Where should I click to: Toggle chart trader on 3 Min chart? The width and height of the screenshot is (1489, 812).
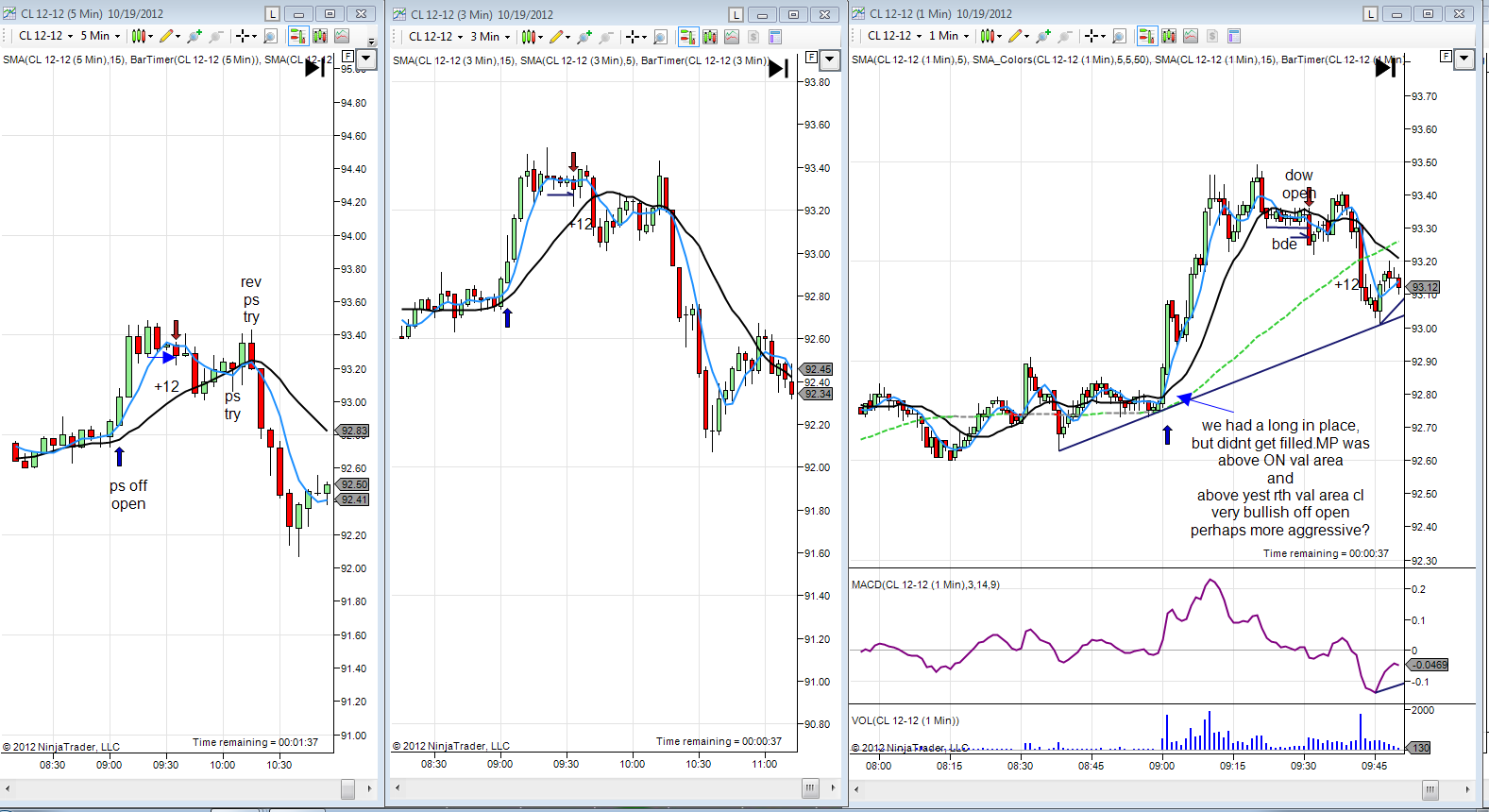tap(687, 37)
